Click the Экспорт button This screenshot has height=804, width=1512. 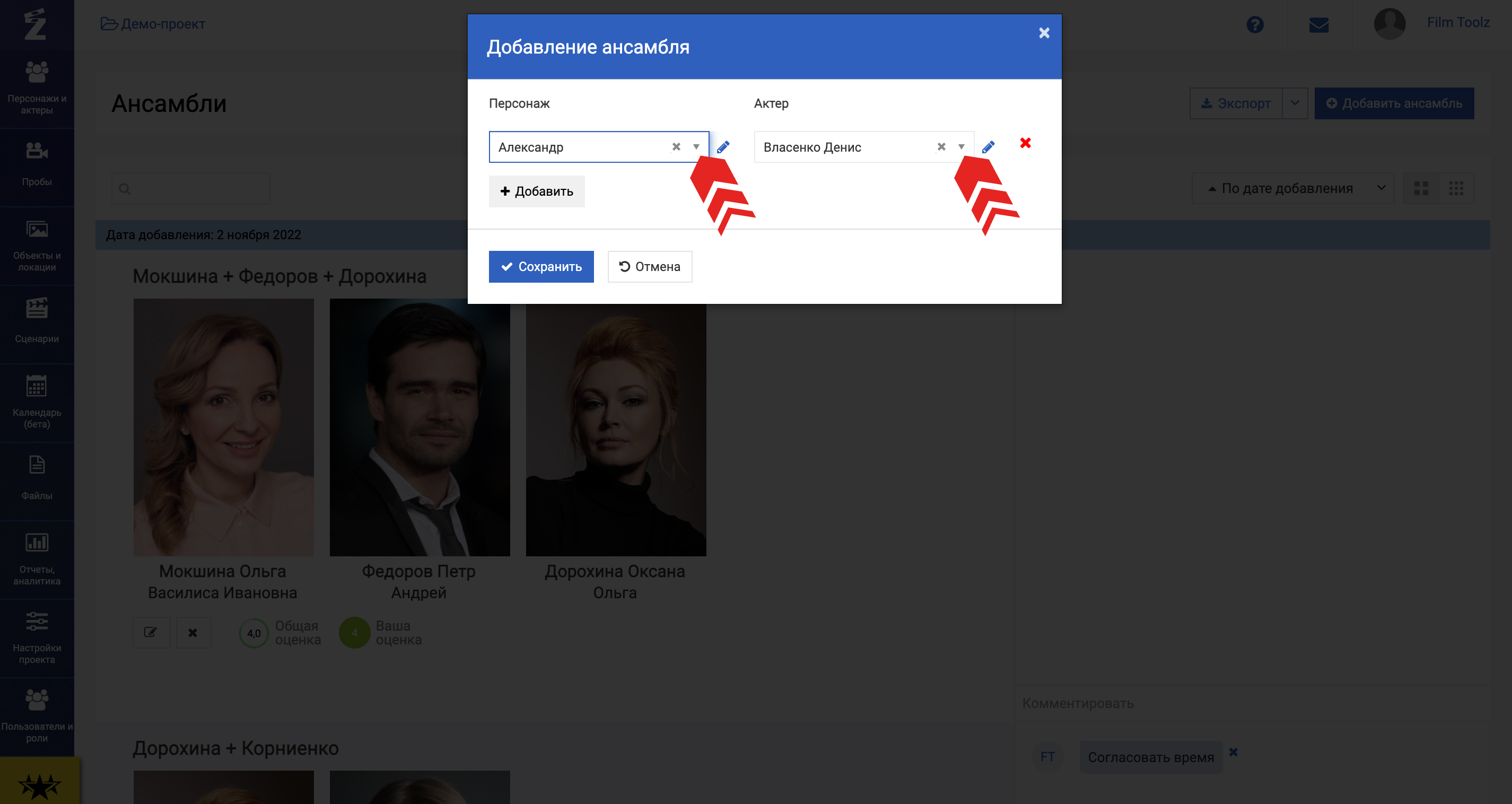point(1236,103)
